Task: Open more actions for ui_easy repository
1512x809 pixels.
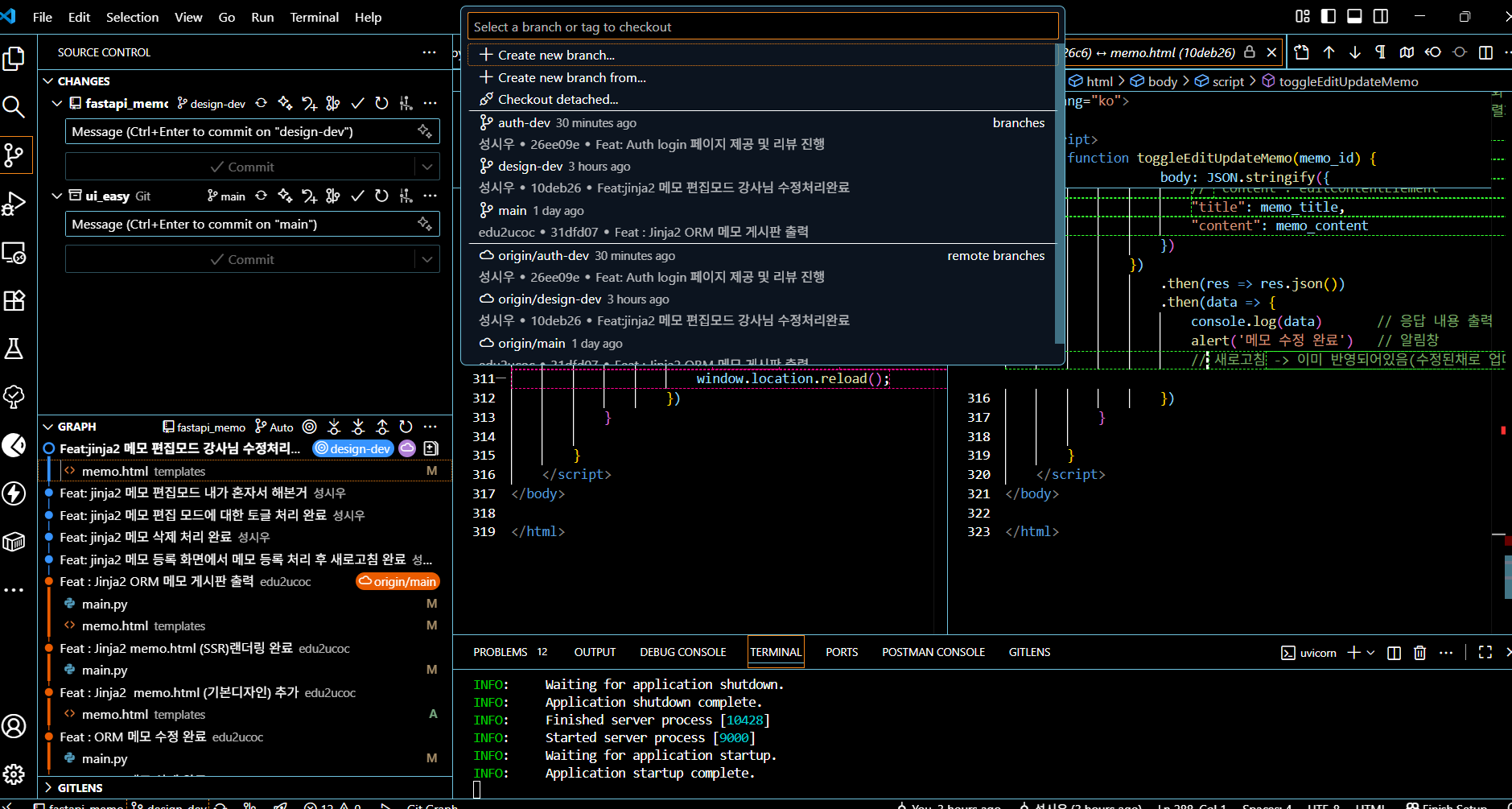Action: click(431, 196)
